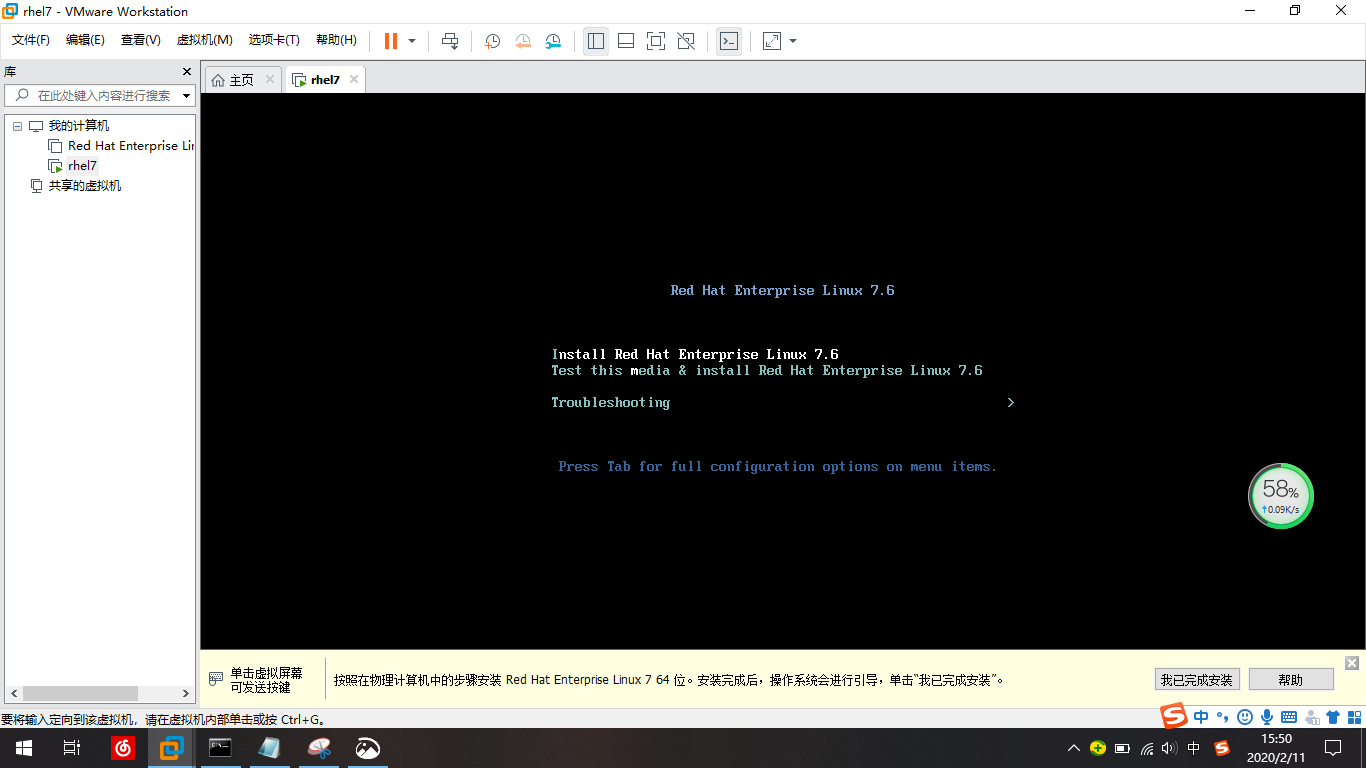Image resolution: width=1366 pixels, height=768 pixels.
Task: Click the Send Ctrl+Alt+Del toolbar icon
Action: click(x=450, y=41)
